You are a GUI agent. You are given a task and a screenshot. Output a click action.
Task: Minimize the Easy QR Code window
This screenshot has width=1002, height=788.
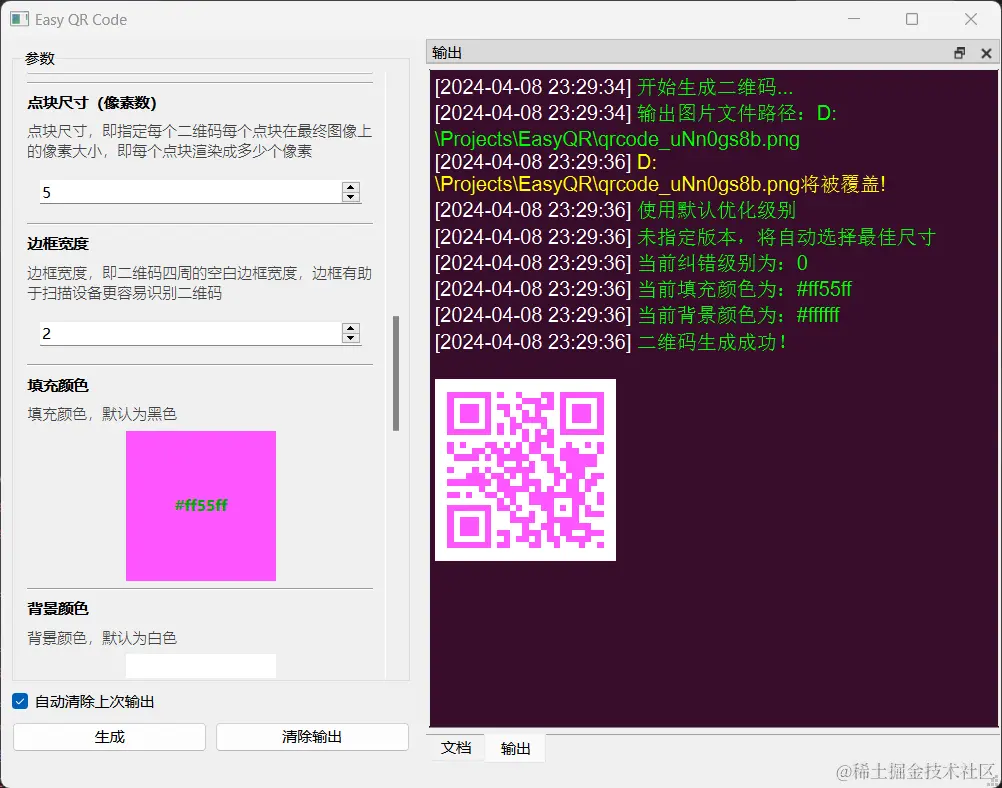point(854,19)
